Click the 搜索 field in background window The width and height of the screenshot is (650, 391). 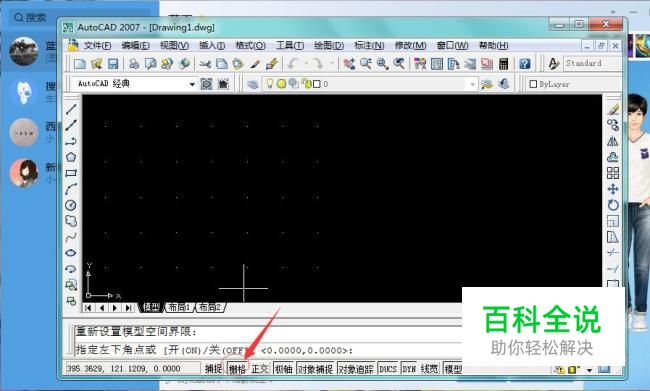[79, 17]
